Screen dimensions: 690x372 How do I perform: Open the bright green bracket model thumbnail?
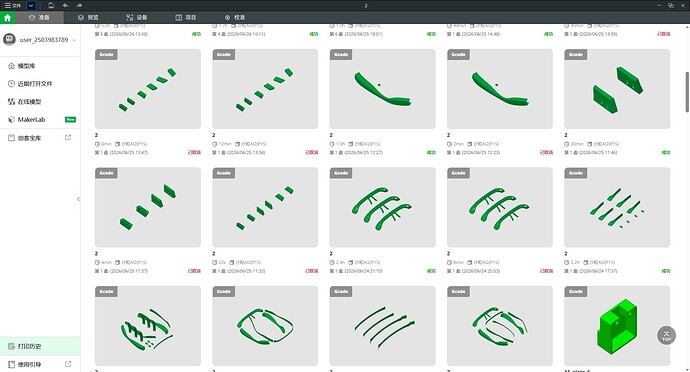(x=617, y=326)
